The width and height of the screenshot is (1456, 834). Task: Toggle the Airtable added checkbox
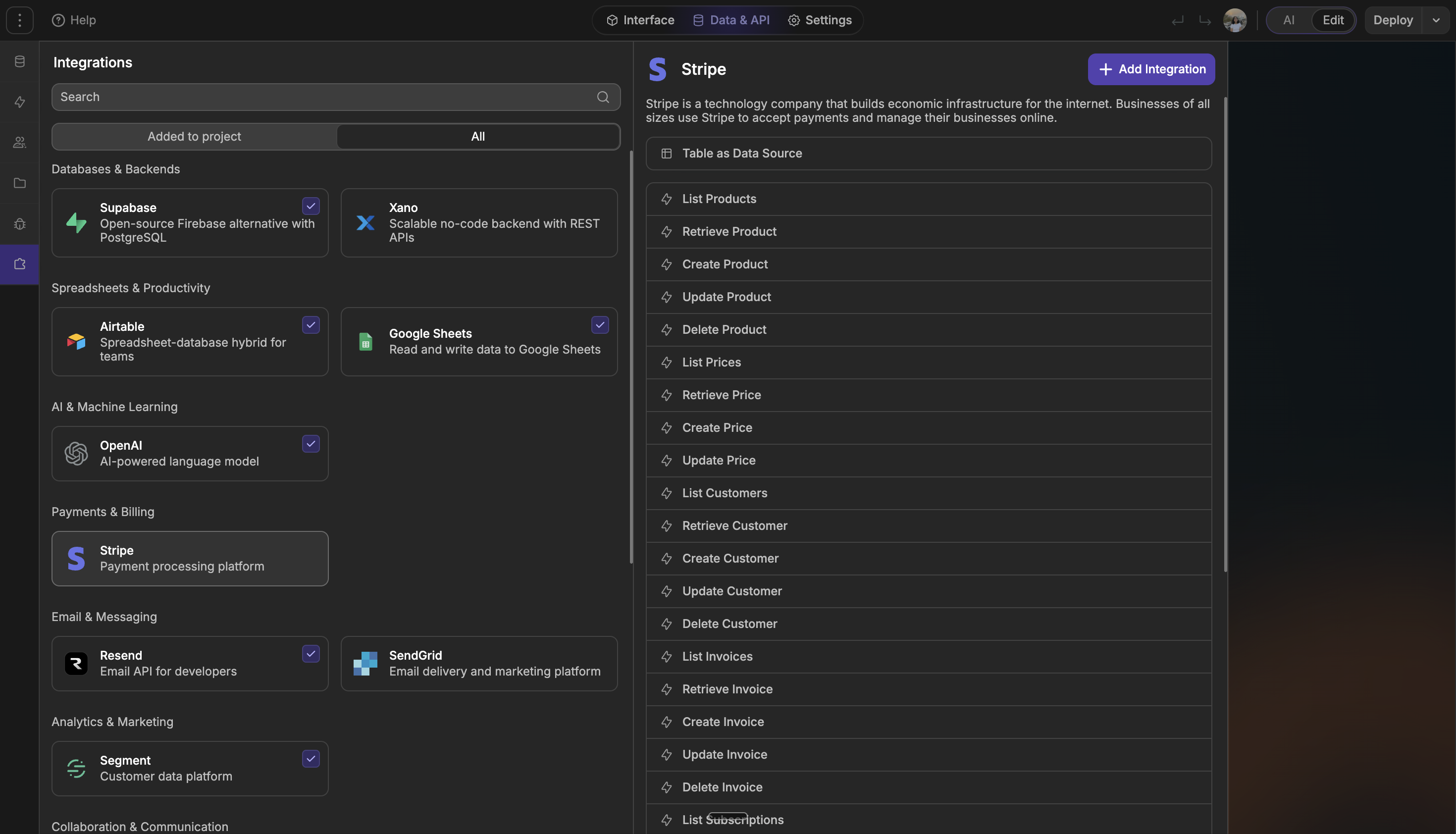(311, 325)
